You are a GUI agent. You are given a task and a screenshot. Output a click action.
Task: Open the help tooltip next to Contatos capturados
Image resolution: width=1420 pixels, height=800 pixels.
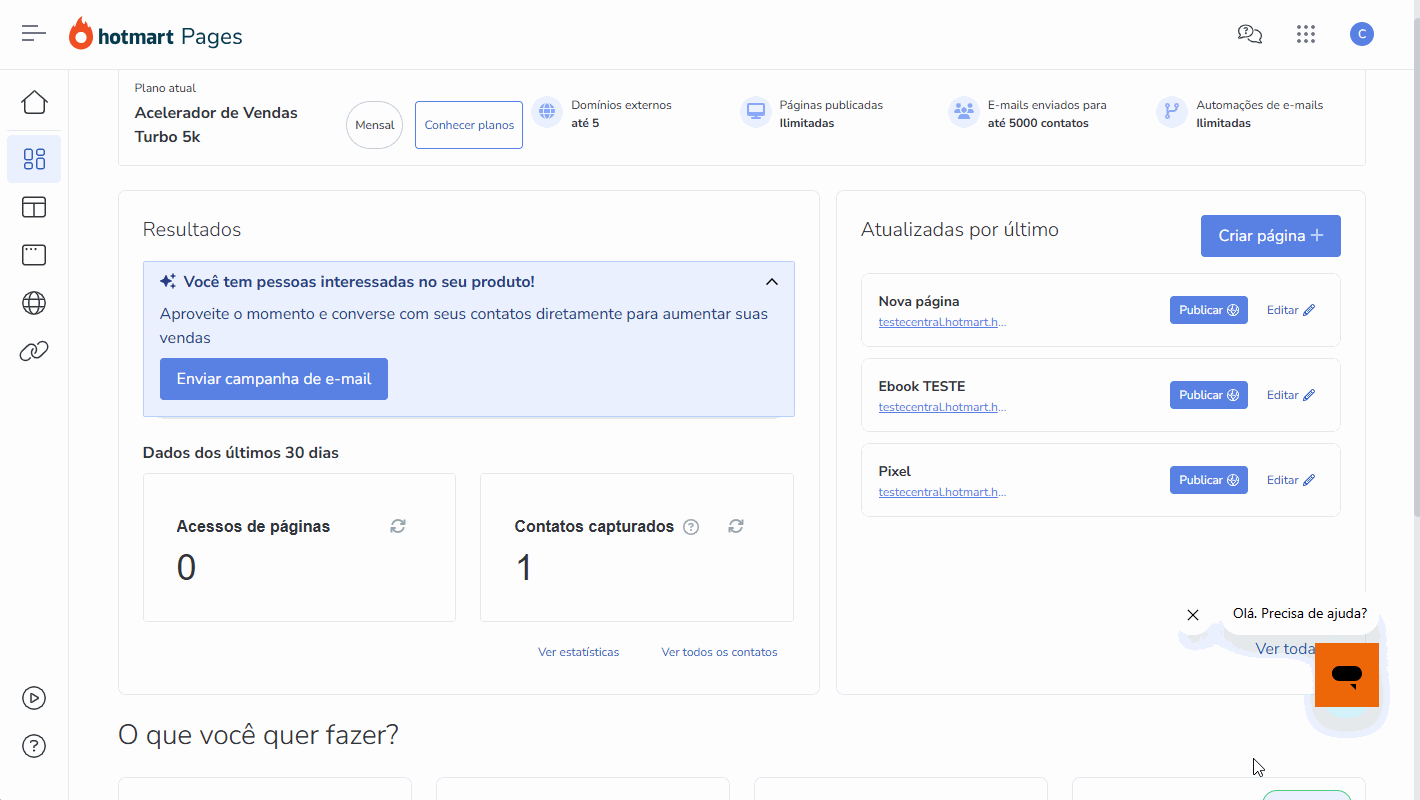(690, 526)
